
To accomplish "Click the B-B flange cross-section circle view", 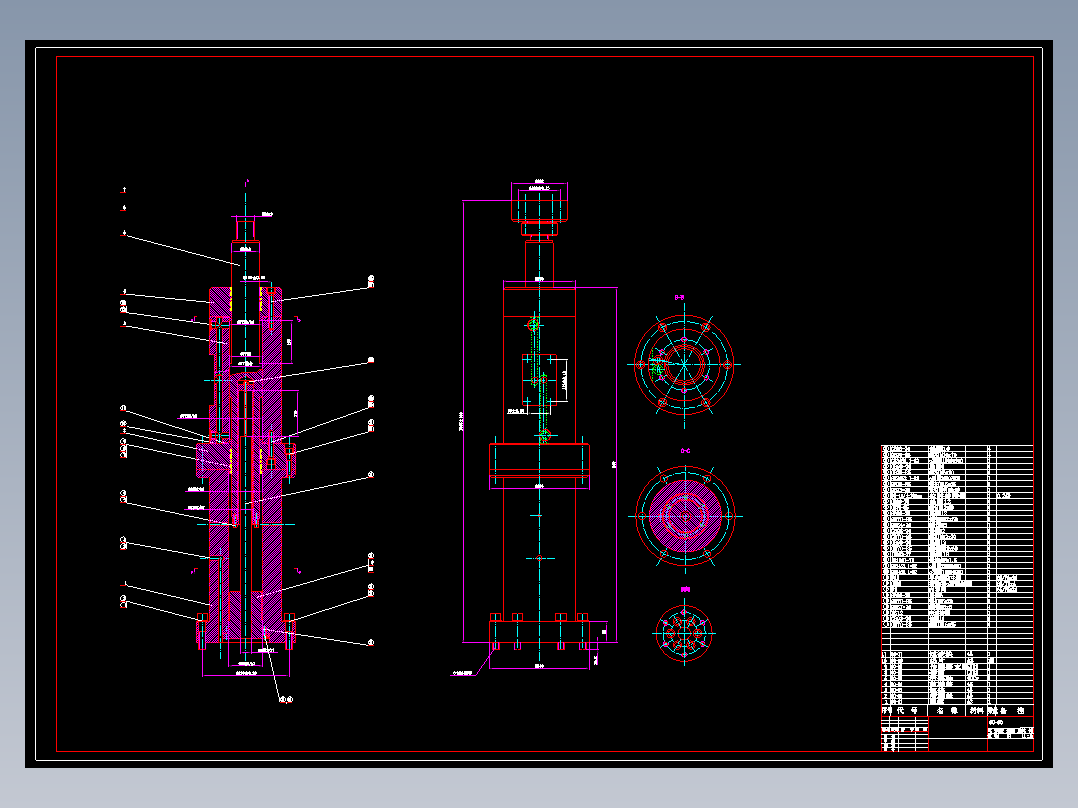I will tap(685, 365).
